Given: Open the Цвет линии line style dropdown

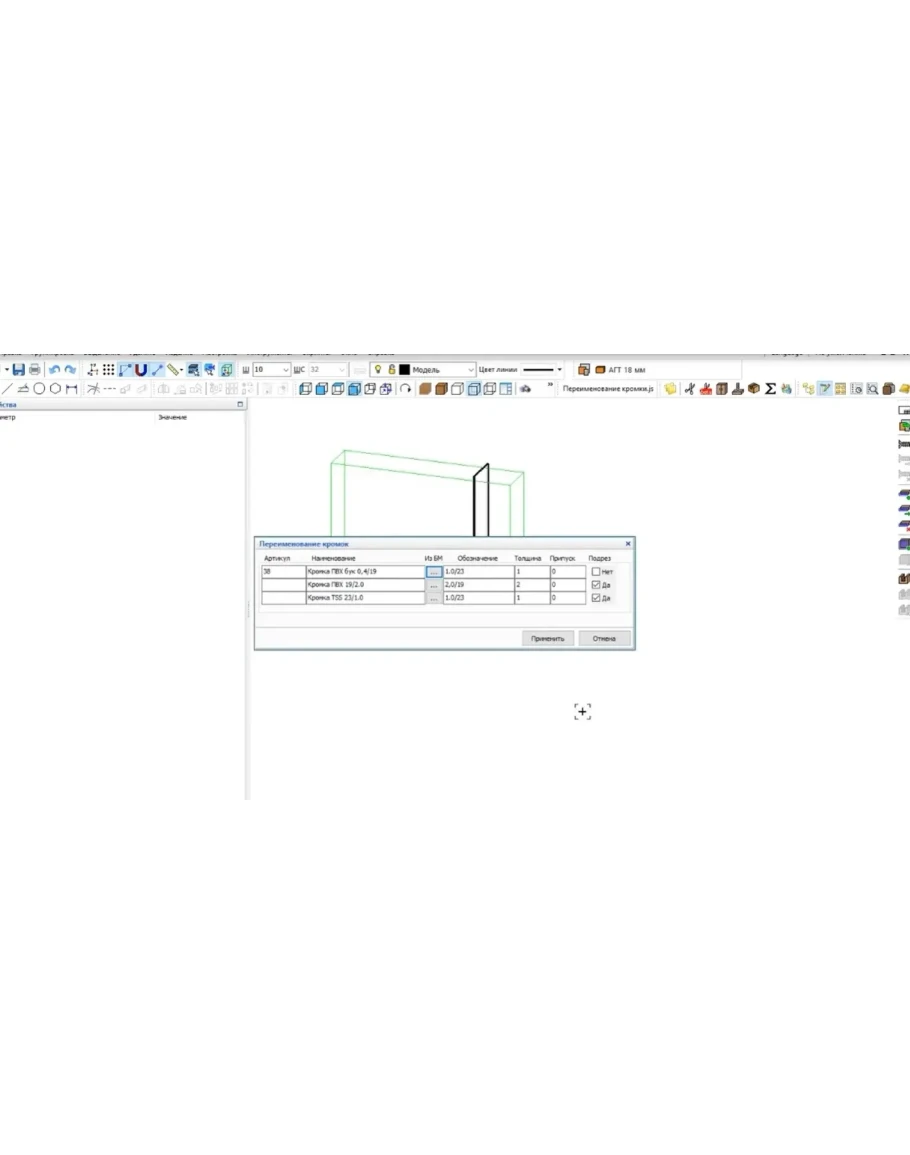Looking at the screenshot, I should click(x=559, y=370).
